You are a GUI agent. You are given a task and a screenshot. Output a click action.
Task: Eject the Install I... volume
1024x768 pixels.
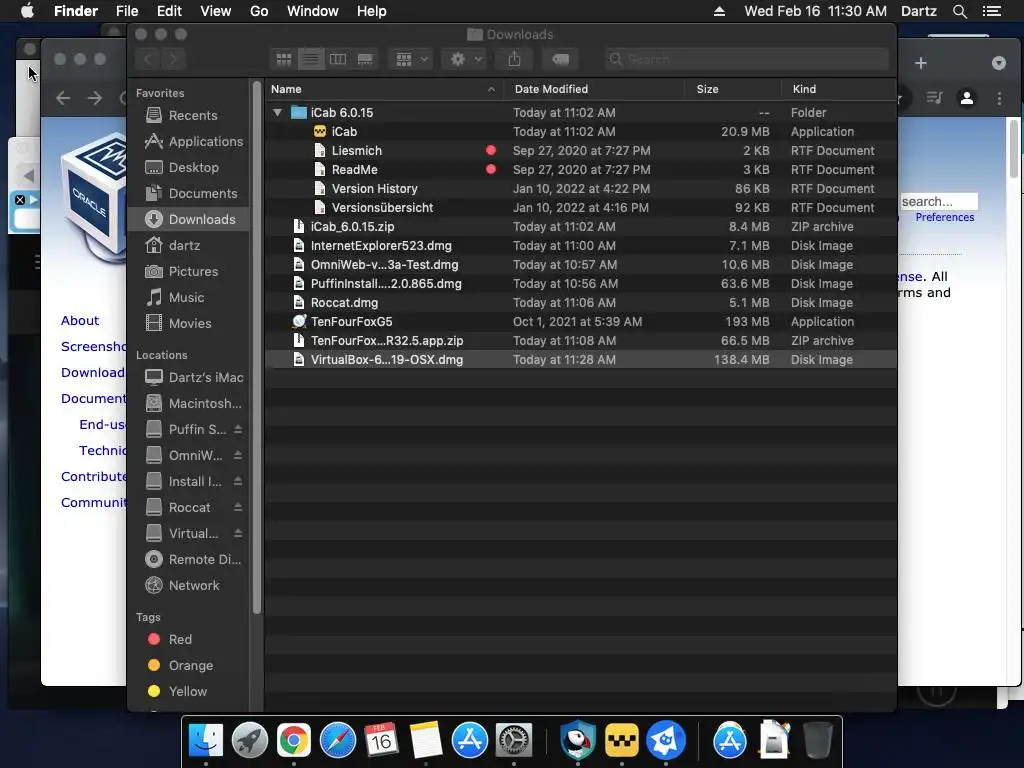coord(238,481)
